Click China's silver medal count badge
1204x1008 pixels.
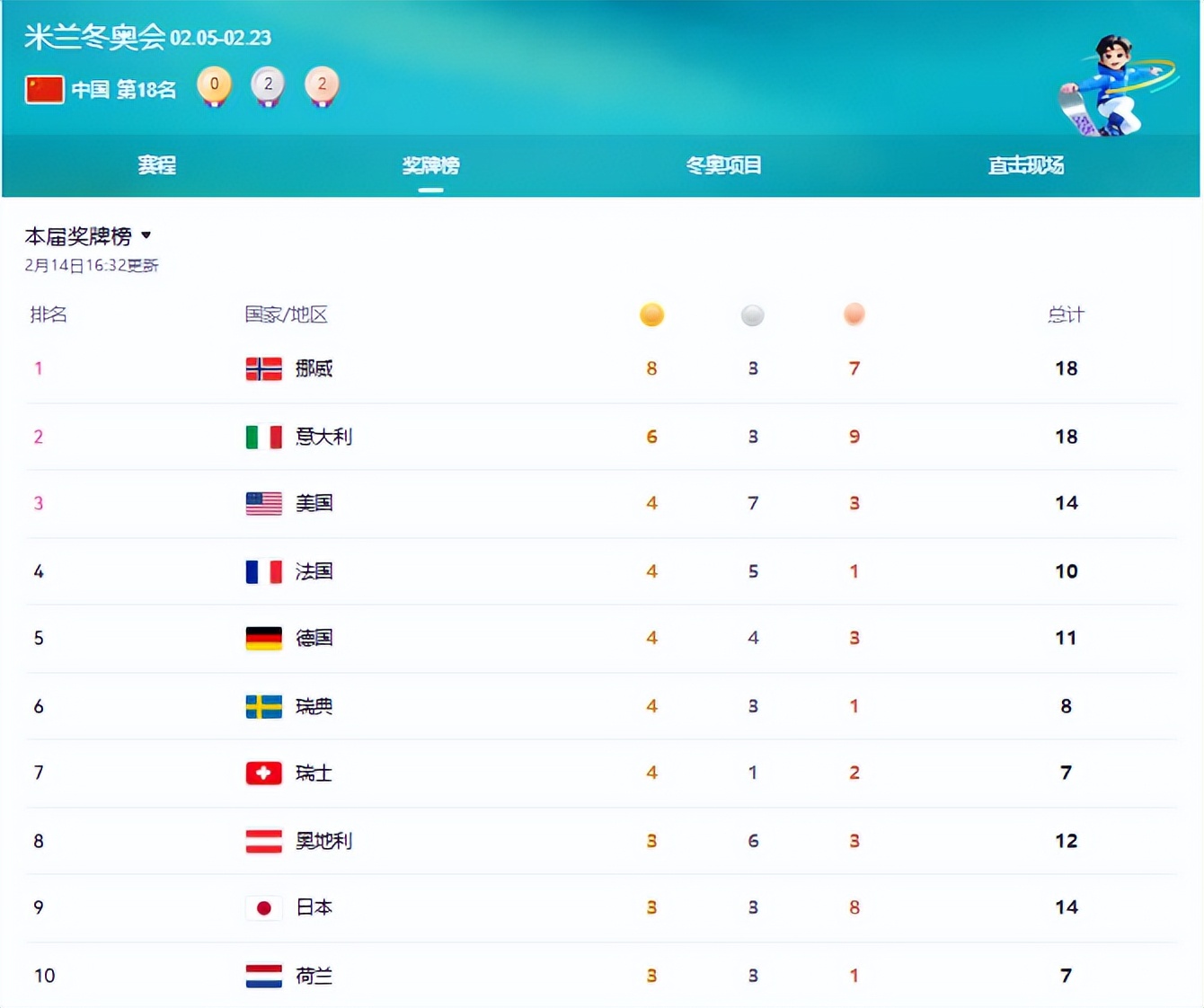click(x=268, y=85)
